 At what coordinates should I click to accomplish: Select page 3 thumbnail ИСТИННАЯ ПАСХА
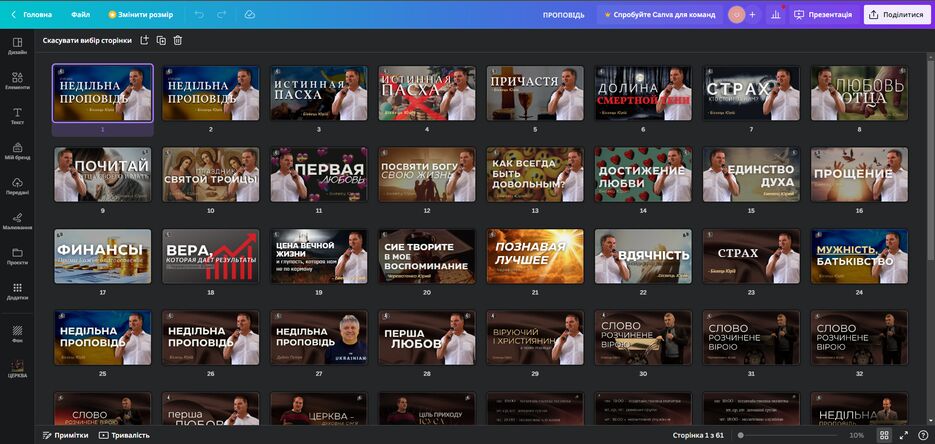pos(319,93)
